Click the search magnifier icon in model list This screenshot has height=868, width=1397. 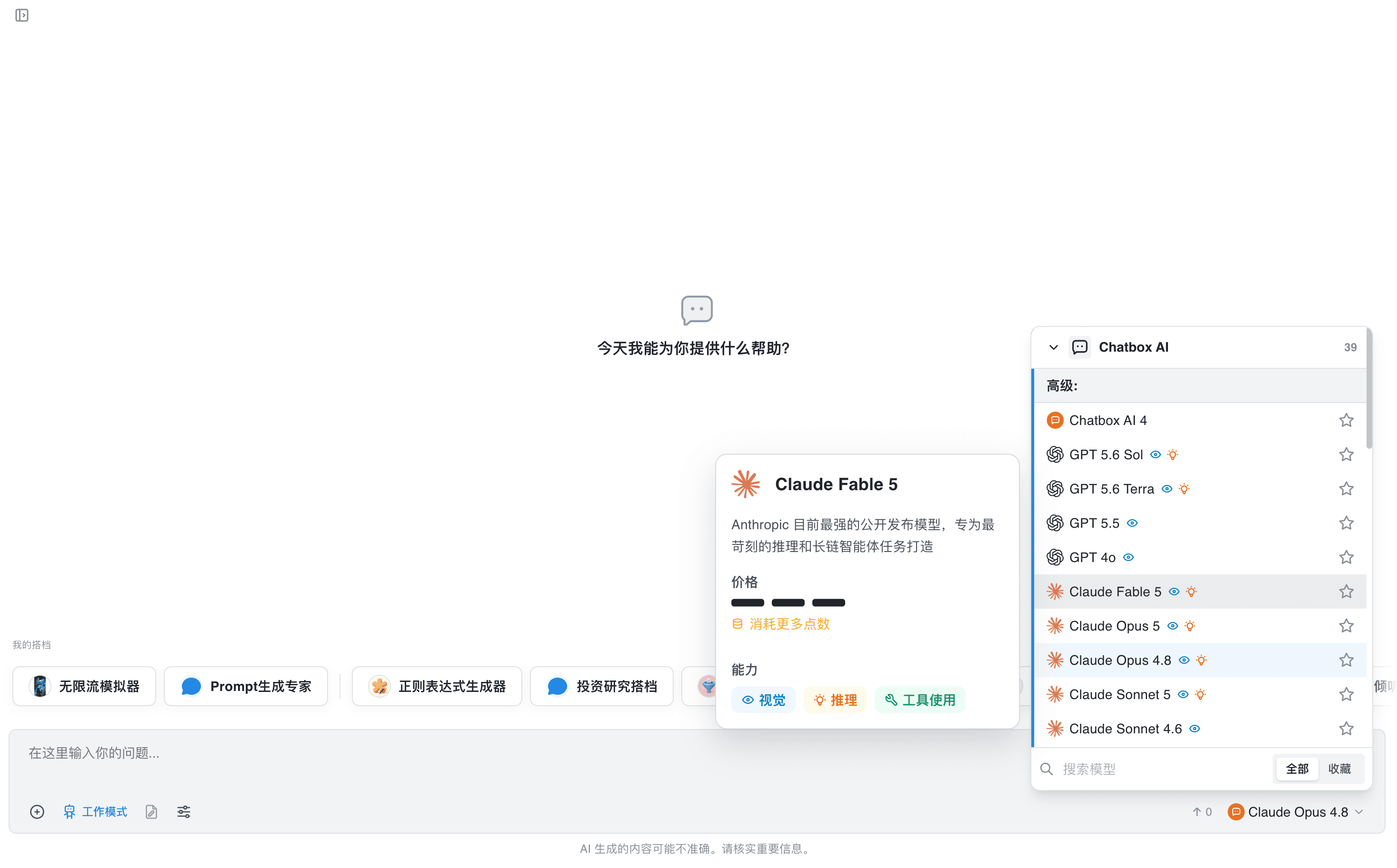1047,769
